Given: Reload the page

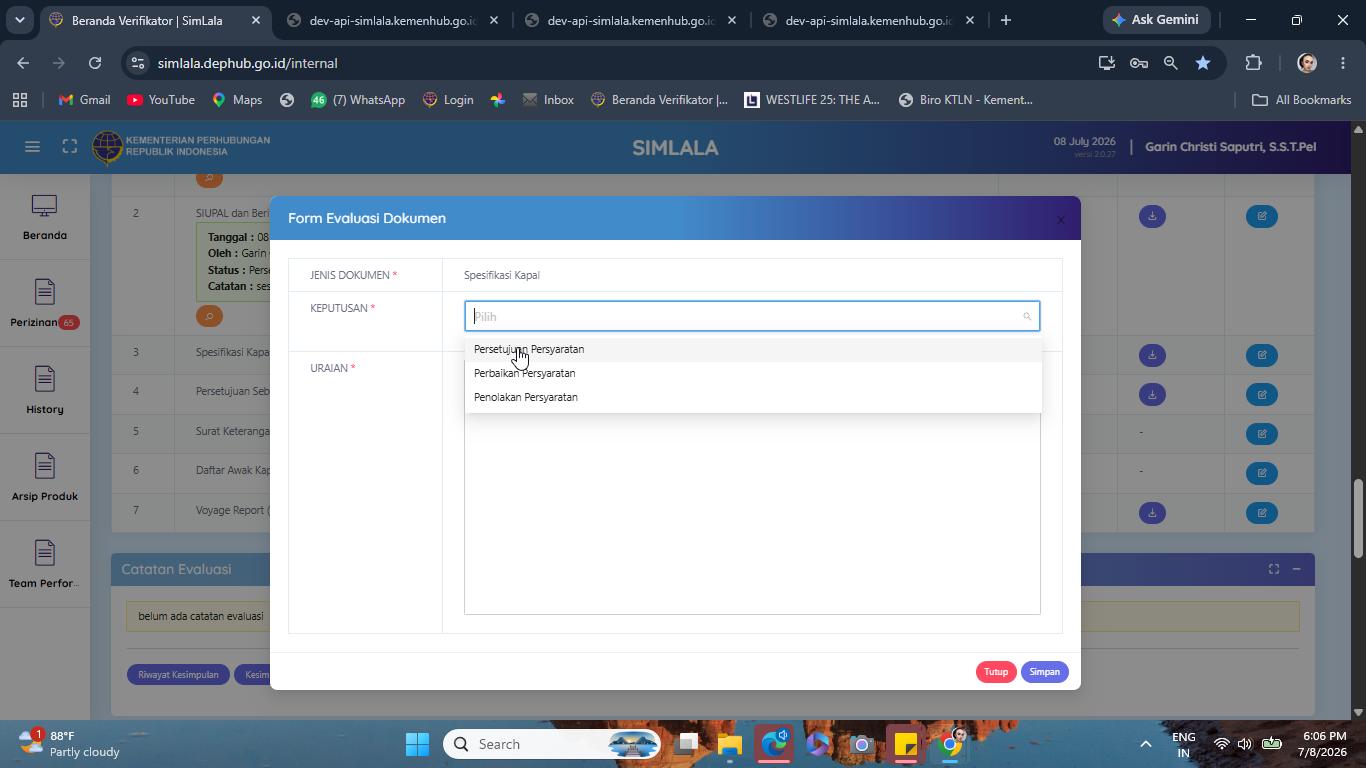Looking at the screenshot, I should 95,63.
